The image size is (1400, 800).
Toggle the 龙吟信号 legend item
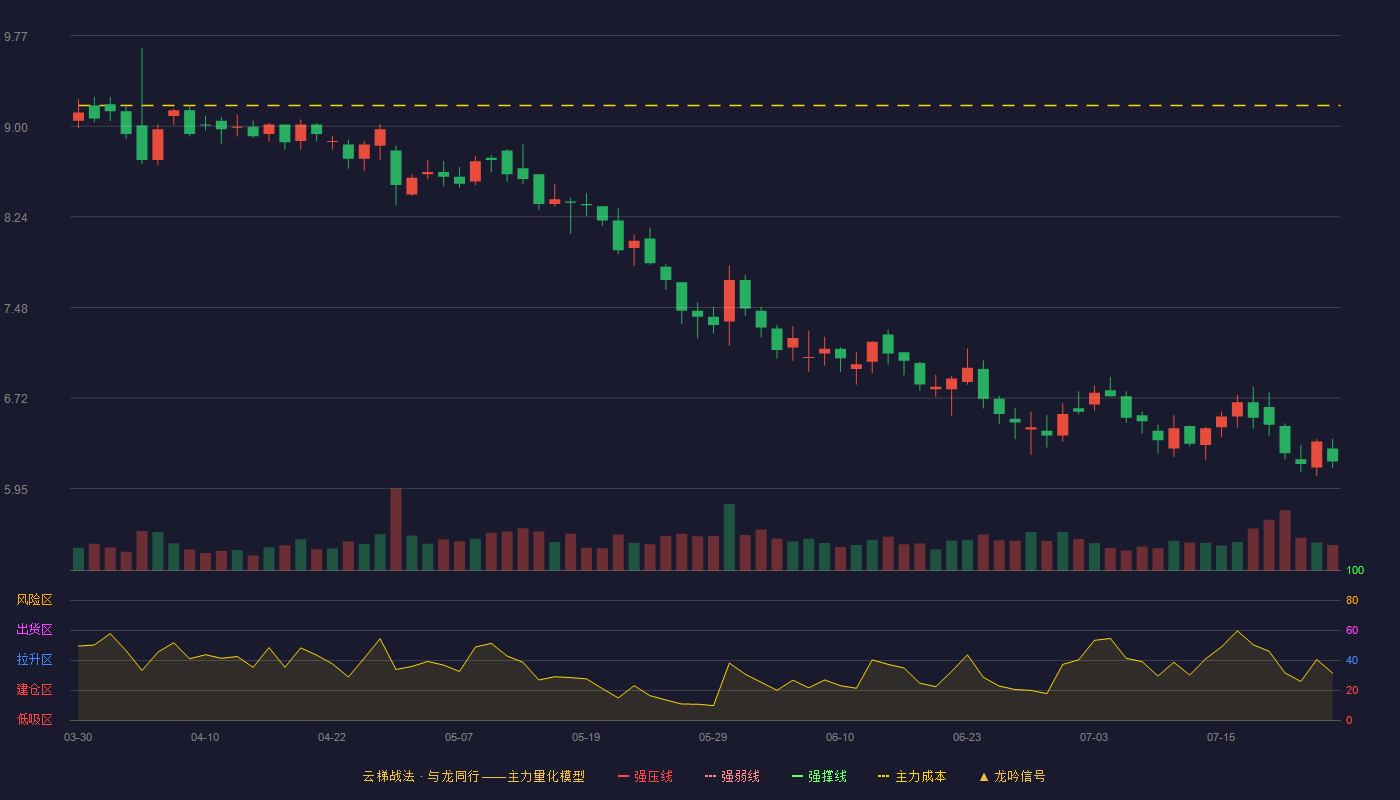click(x=1012, y=776)
